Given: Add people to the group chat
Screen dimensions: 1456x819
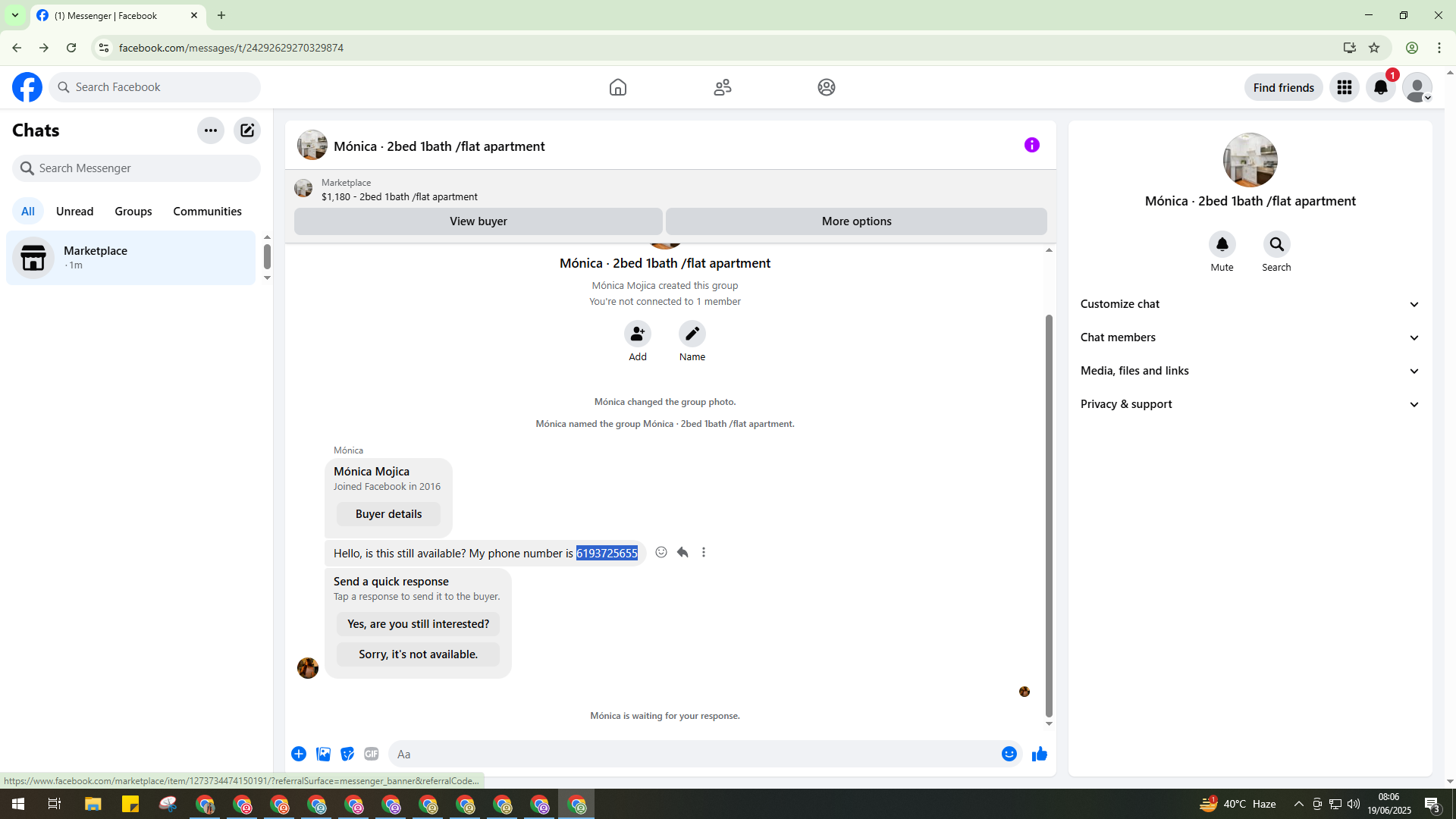Looking at the screenshot, I should [638, 334].
